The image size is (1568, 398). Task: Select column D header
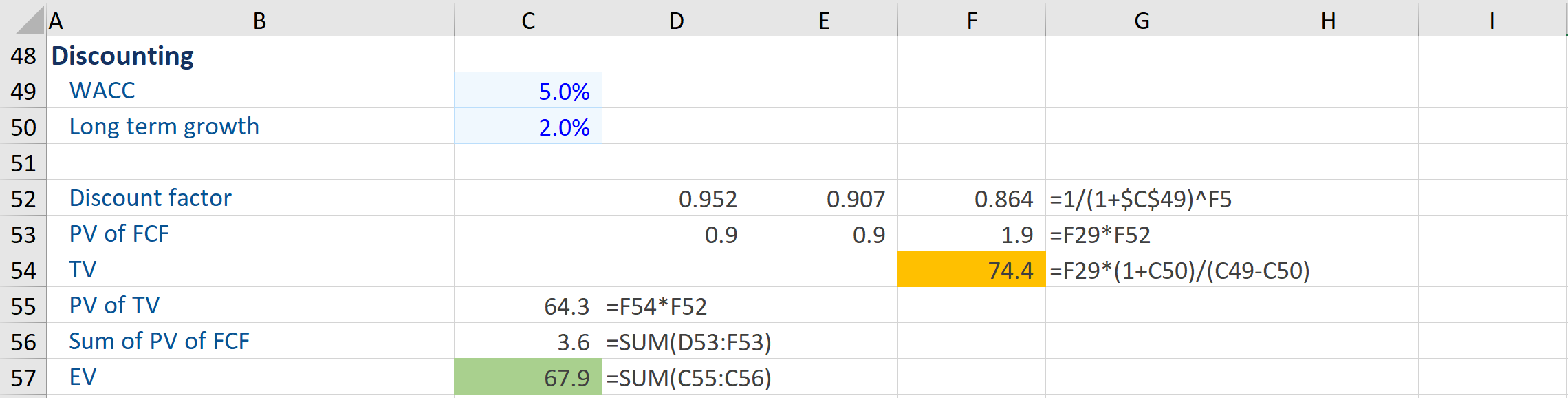(676, 20)
